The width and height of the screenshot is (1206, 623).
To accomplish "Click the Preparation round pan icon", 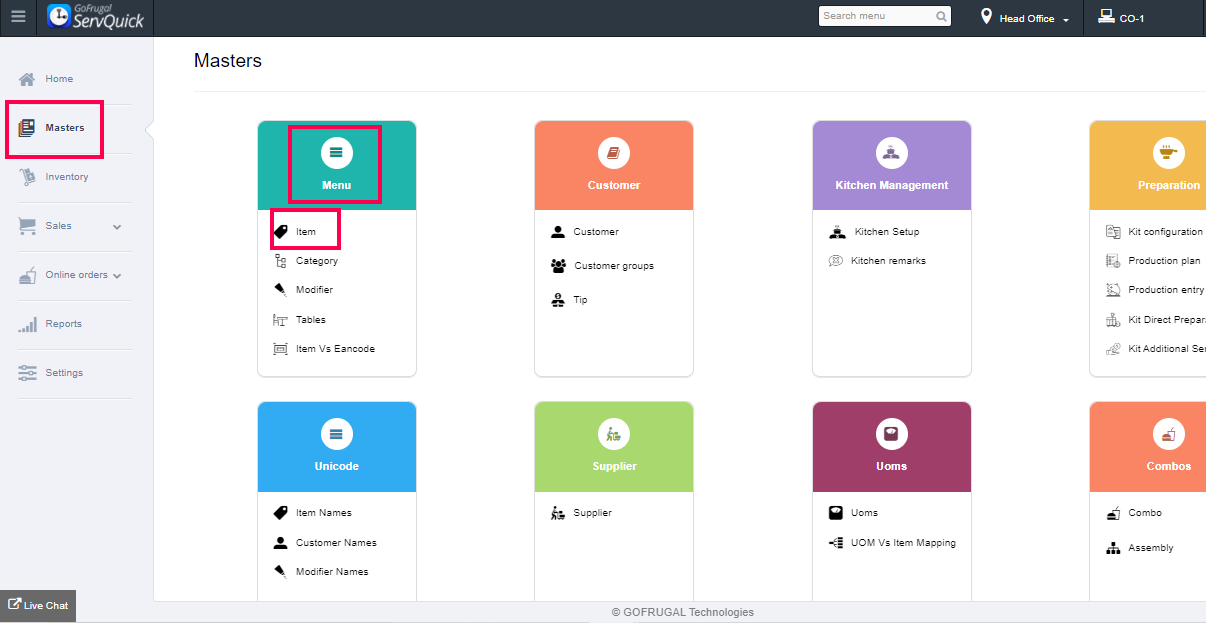I will point(1168,153).
